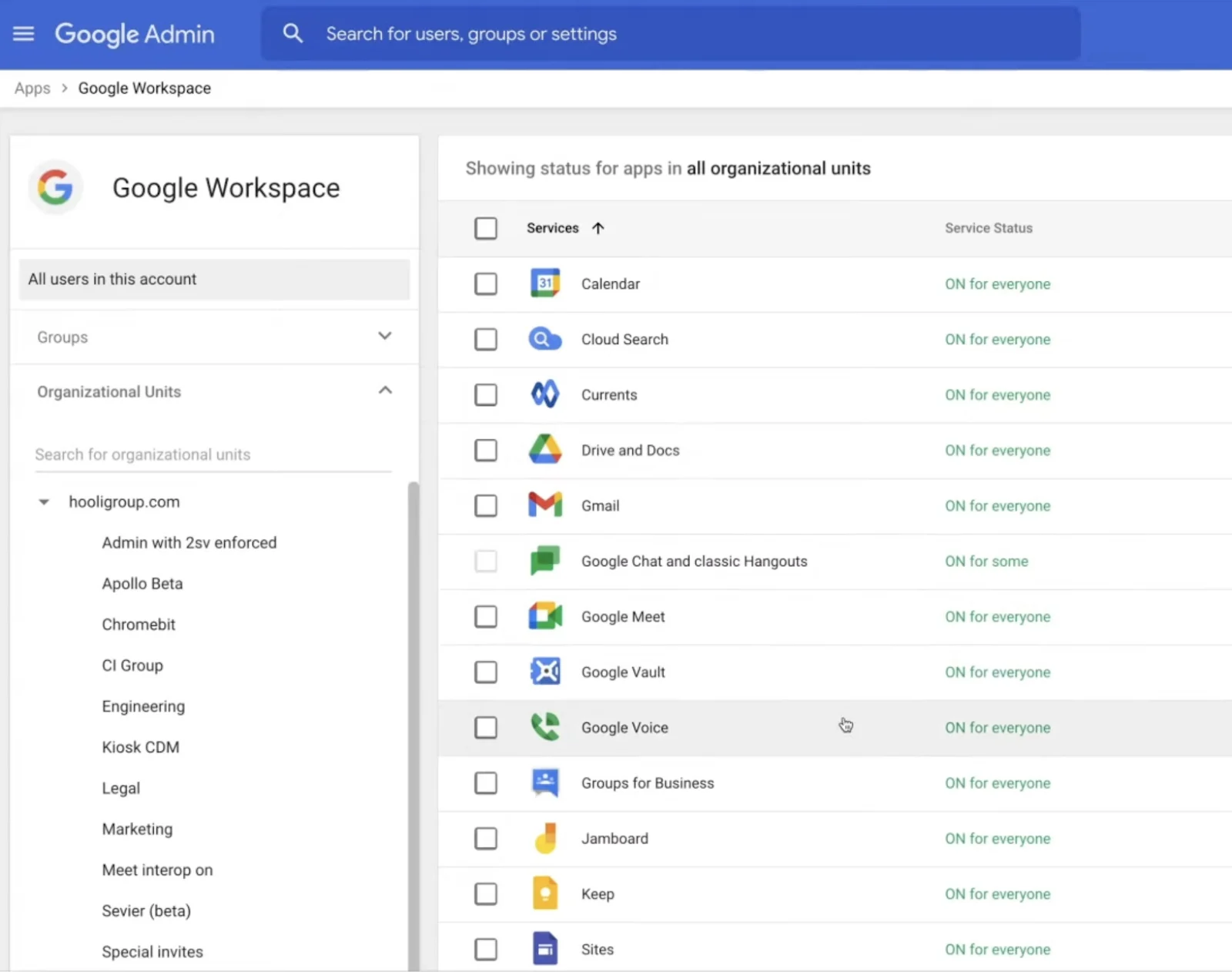This screenshot has width=1232, height=972.
Task: Select the Legal organizational unit
Action: tap(121, 788)
